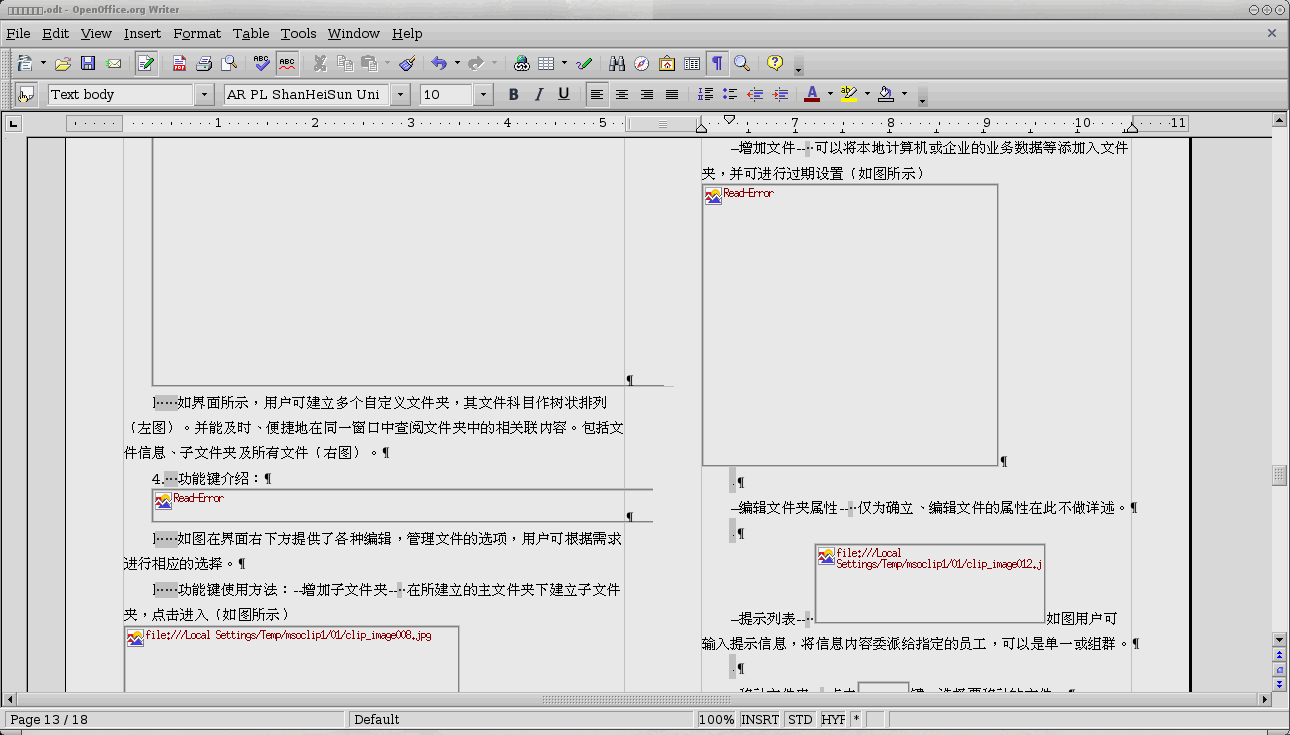Open the Table menu
Image resolution: width=1290 pixels, height=735 pixels.
(x=251, y=33)
